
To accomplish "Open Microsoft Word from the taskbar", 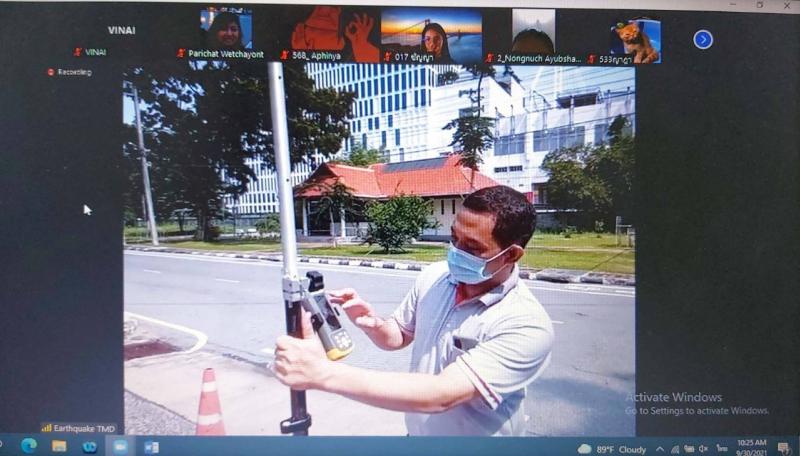I will coord(151,447).
